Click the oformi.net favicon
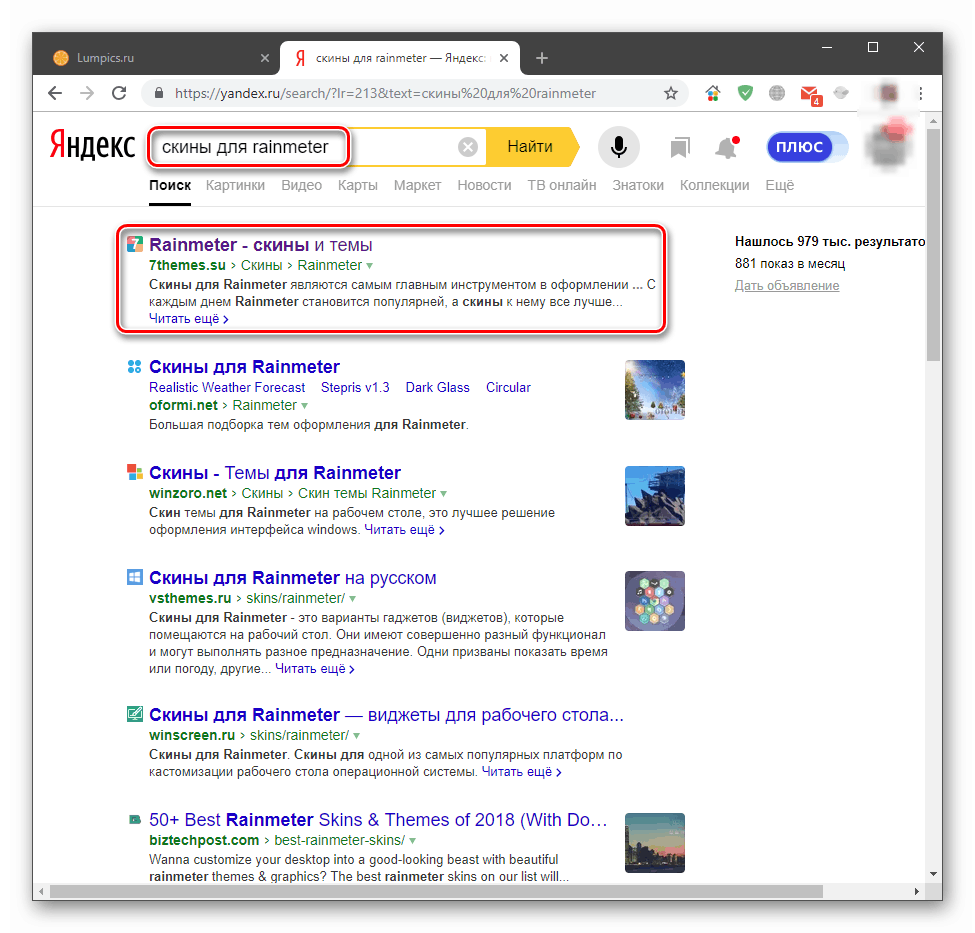Screen dimensions: 975x933 tap(134, 366)
